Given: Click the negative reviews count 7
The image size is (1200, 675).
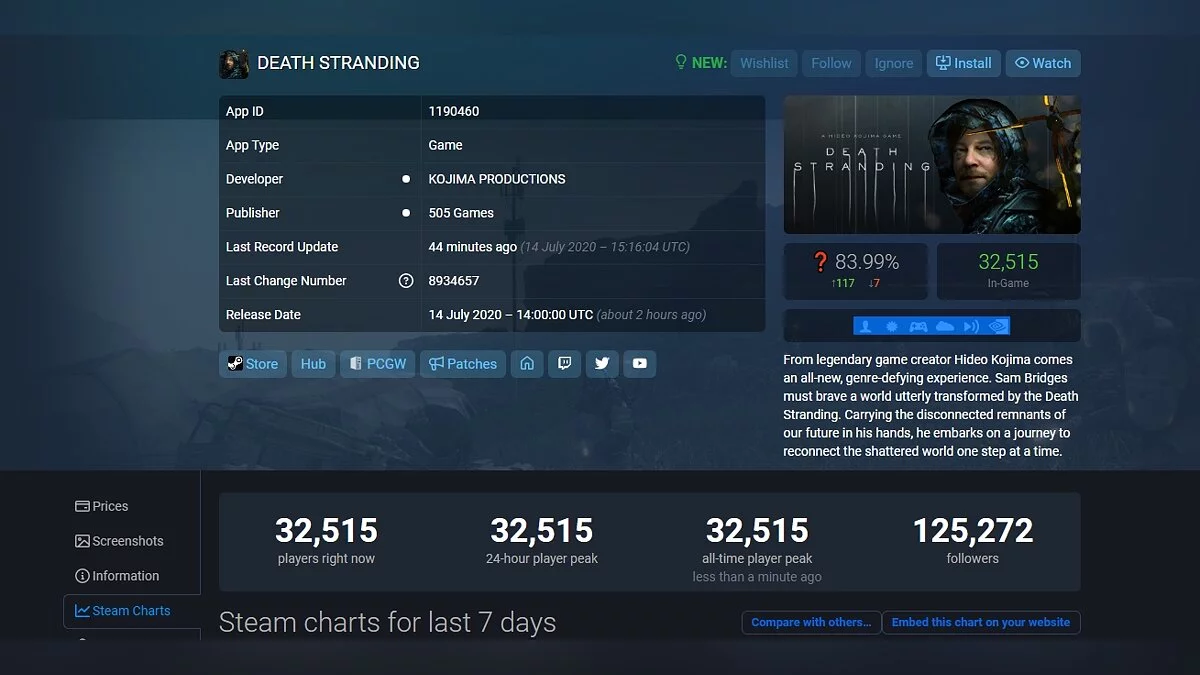Looking at the screenshot, I should pyautogui.click(x=874, y=283).
